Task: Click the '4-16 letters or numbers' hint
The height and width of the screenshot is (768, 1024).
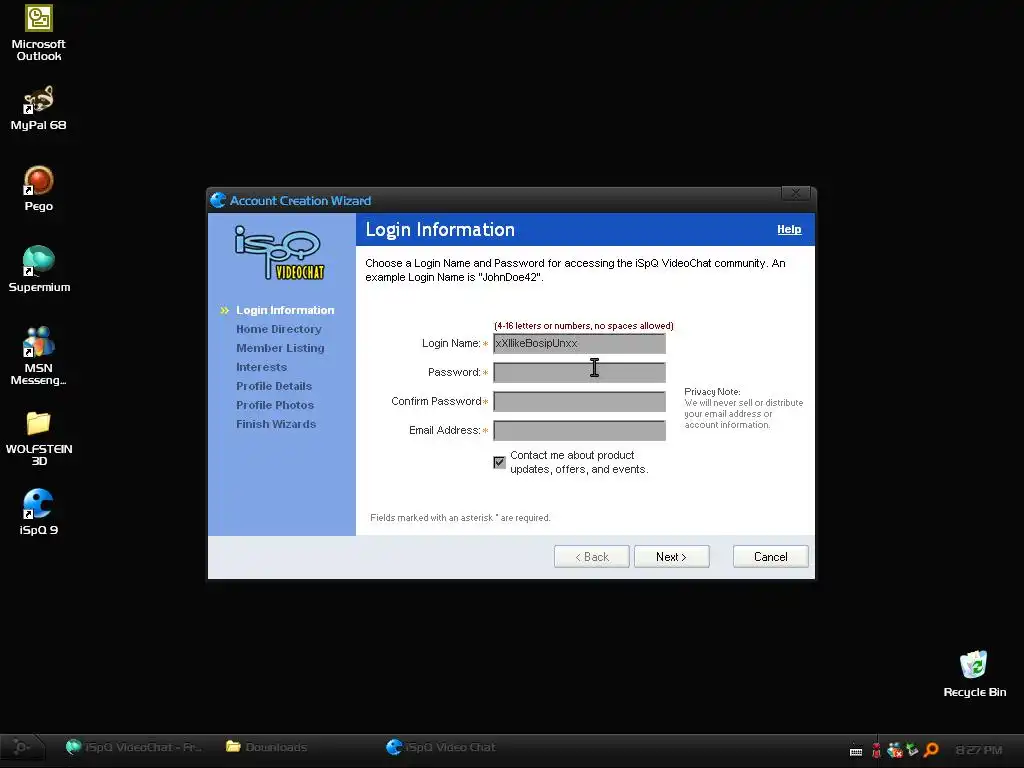Action: (584, 325)
